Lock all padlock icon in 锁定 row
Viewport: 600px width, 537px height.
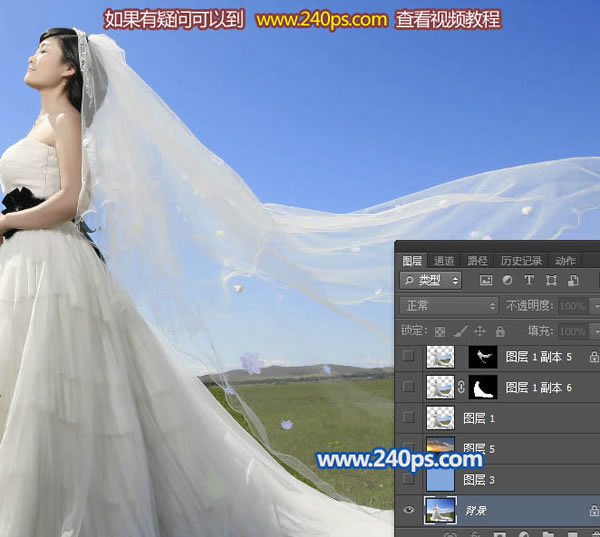tap(500, 331)
